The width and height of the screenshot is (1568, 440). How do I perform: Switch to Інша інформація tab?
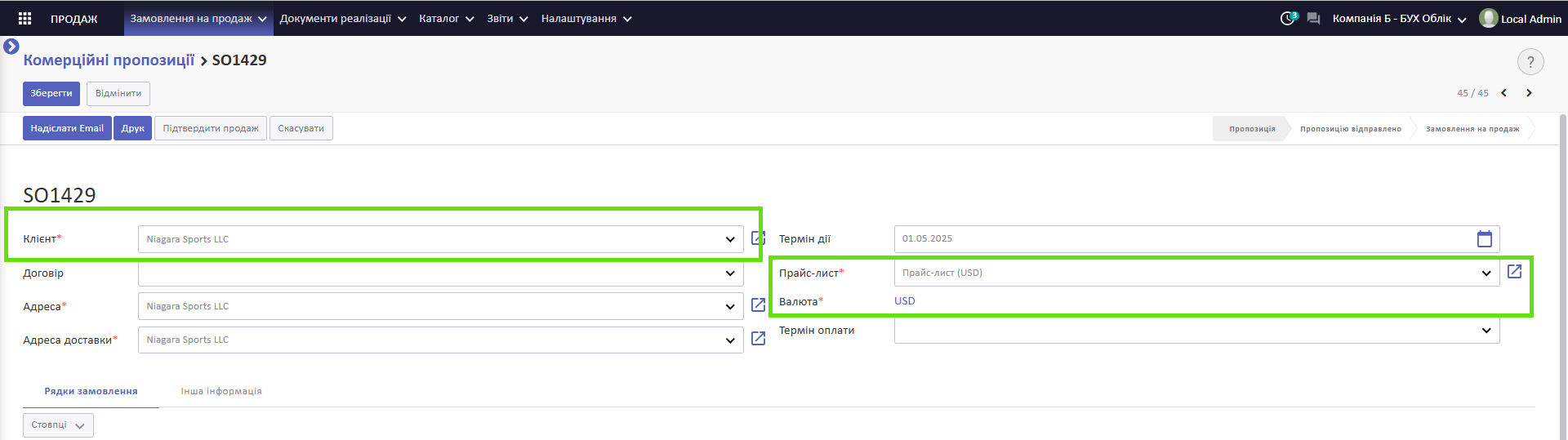221,391
